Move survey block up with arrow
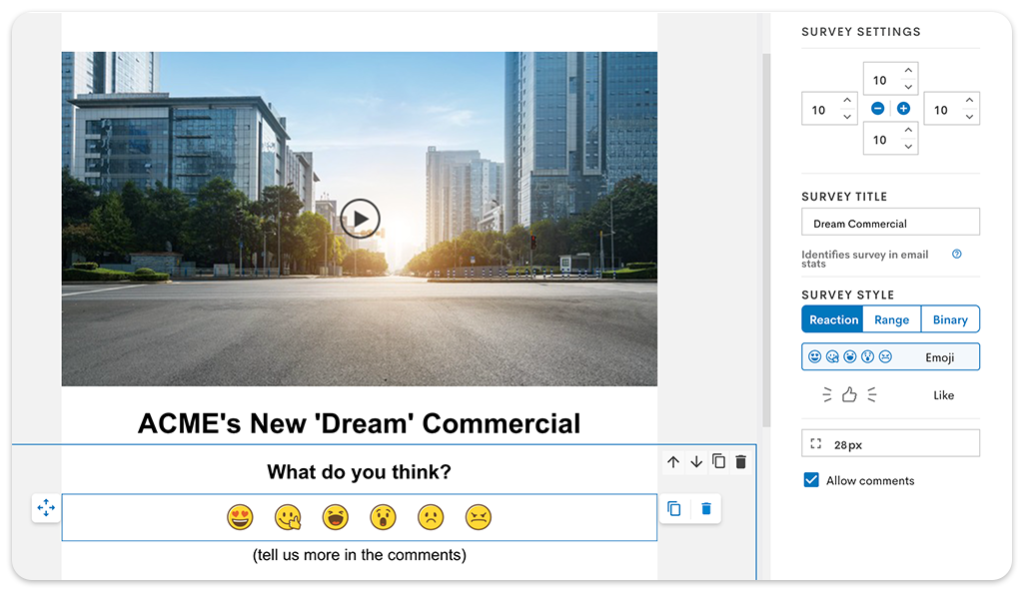 click(x=673, y=462)
